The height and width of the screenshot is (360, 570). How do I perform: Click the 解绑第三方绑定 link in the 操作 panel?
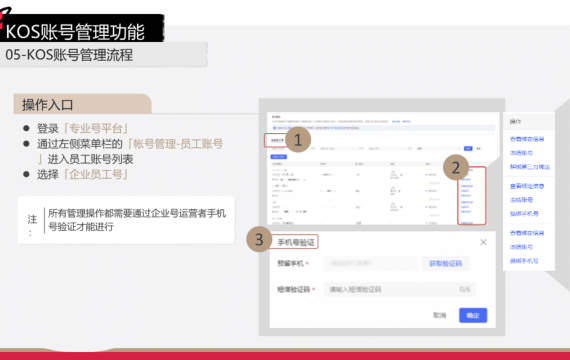(x=530, y=167)
